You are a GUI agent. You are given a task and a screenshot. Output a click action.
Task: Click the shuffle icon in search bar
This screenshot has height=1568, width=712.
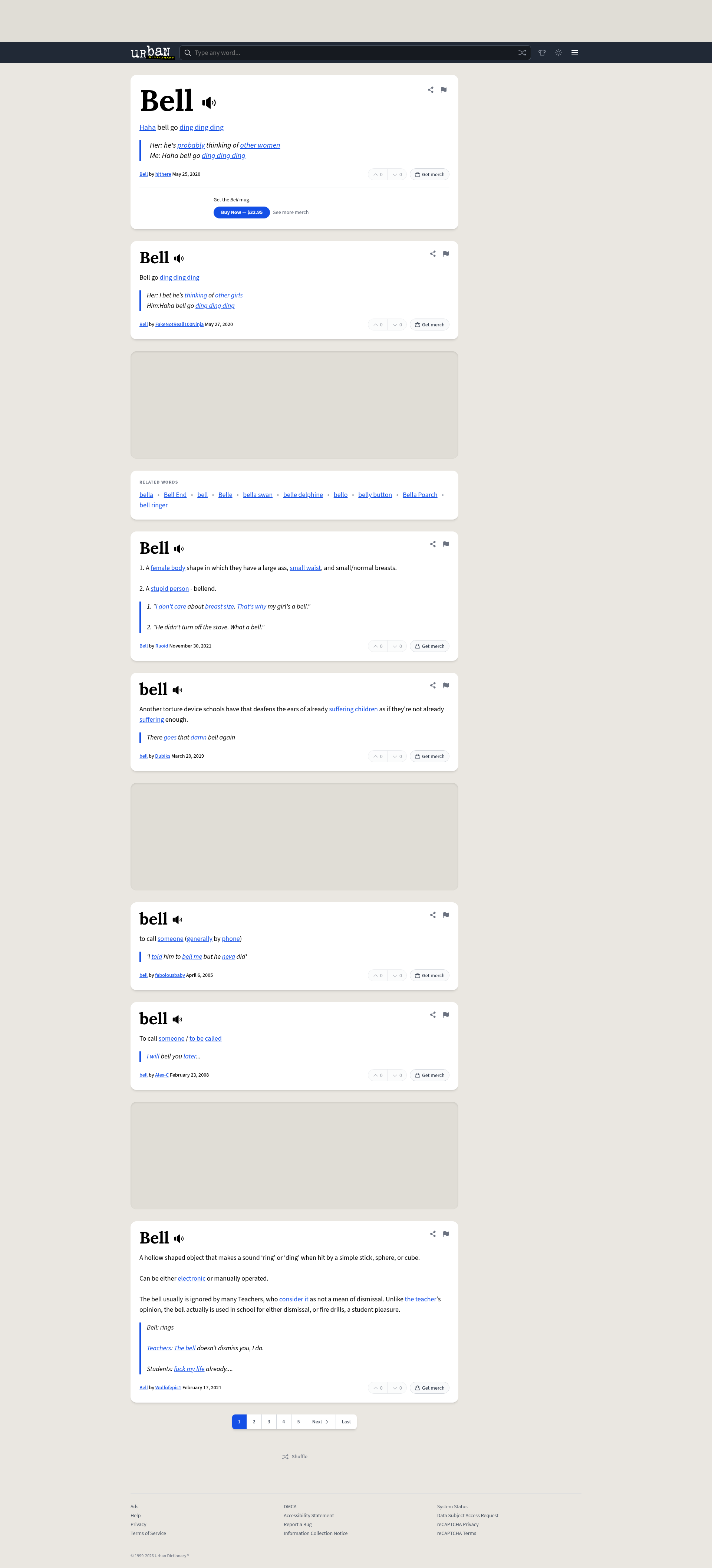(x=521, y=53)
